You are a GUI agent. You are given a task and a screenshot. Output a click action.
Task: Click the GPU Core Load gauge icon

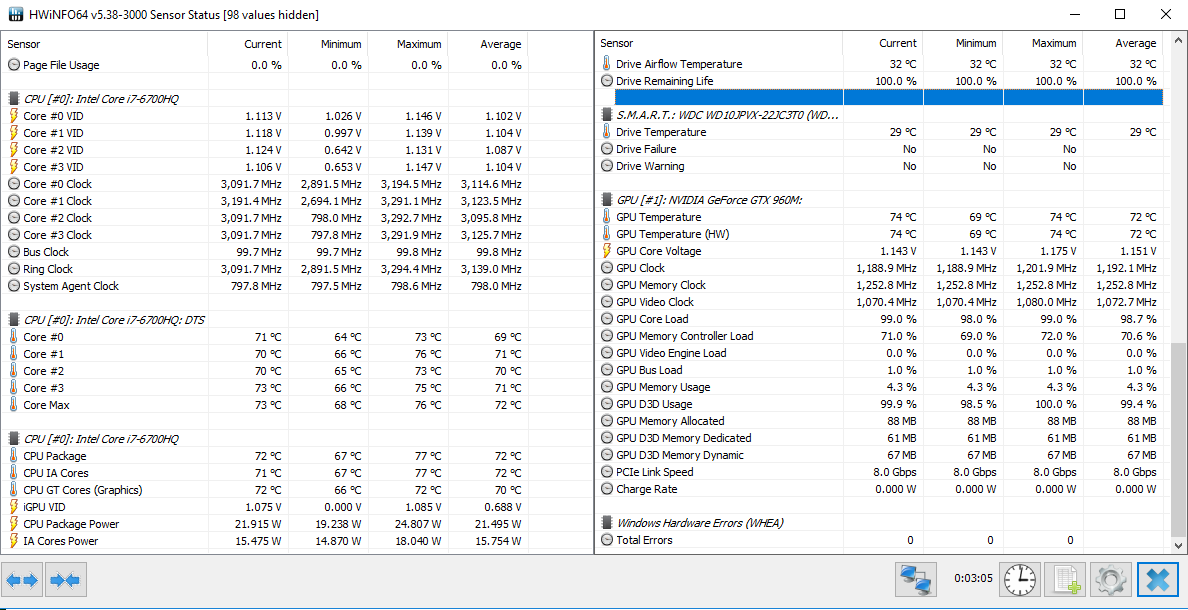pyautogui.click(x=606, y=319)
